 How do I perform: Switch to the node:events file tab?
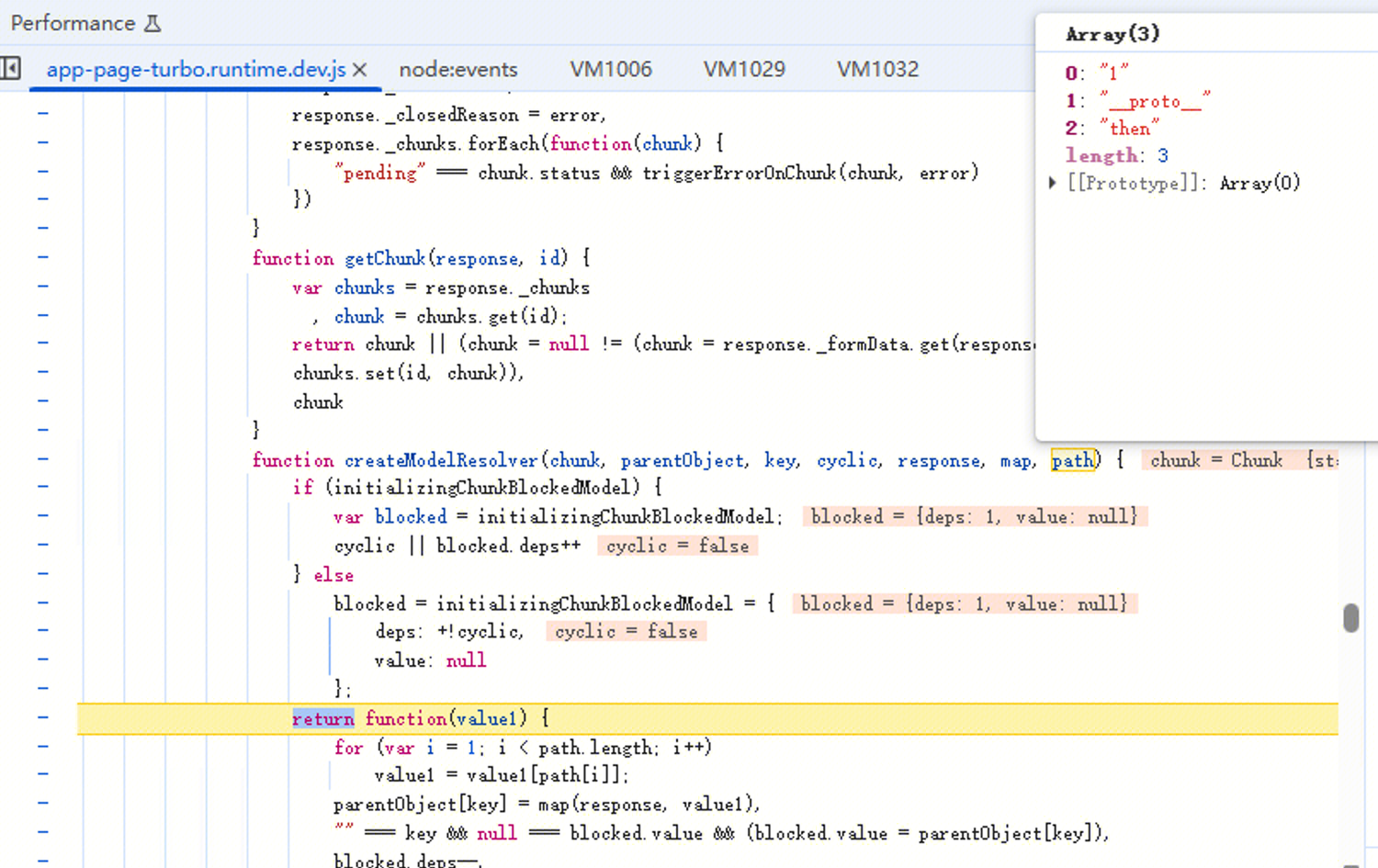point(457,70)
